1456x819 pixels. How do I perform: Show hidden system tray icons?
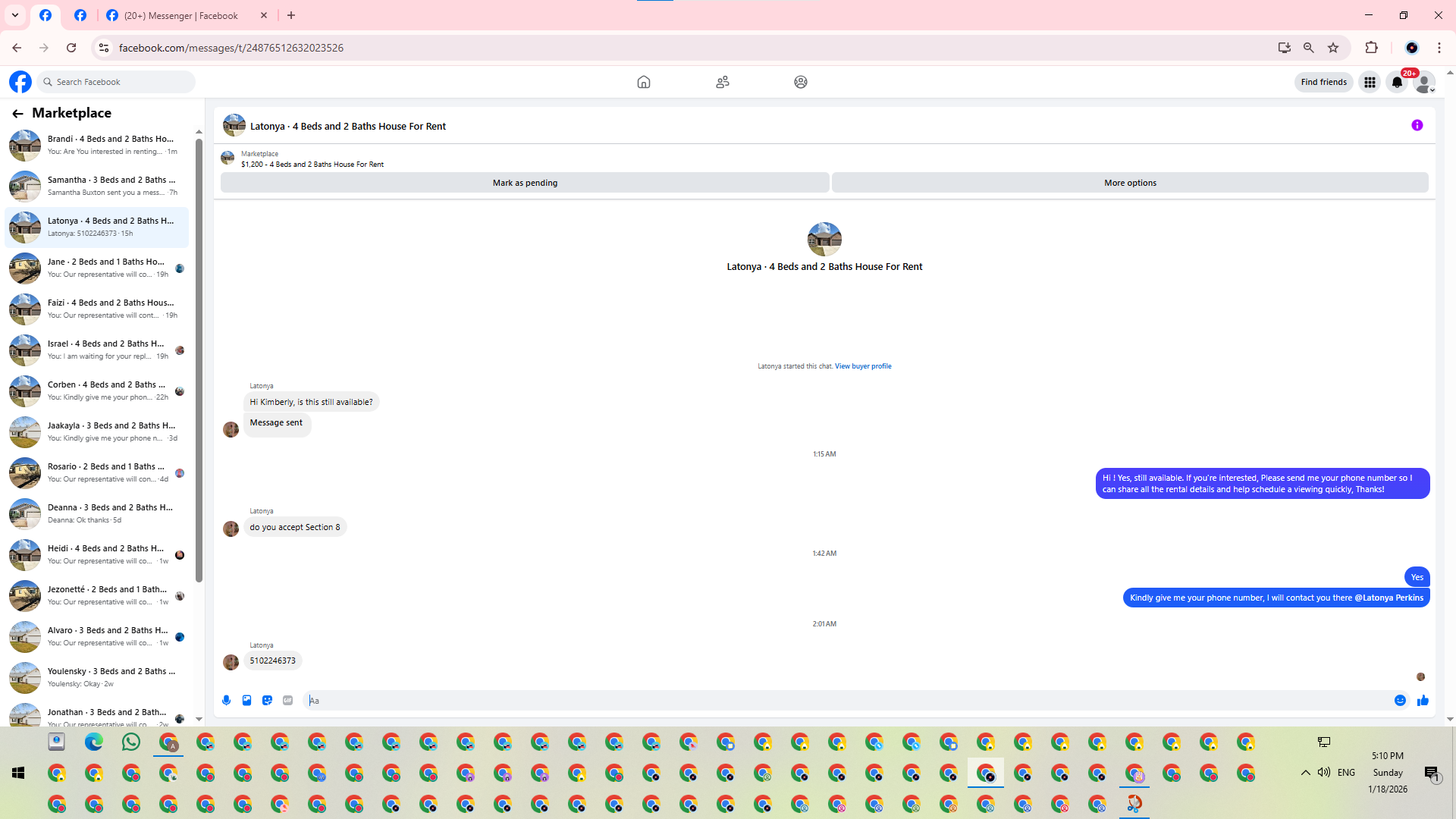pyautogui.click(x=1305, y=773)
